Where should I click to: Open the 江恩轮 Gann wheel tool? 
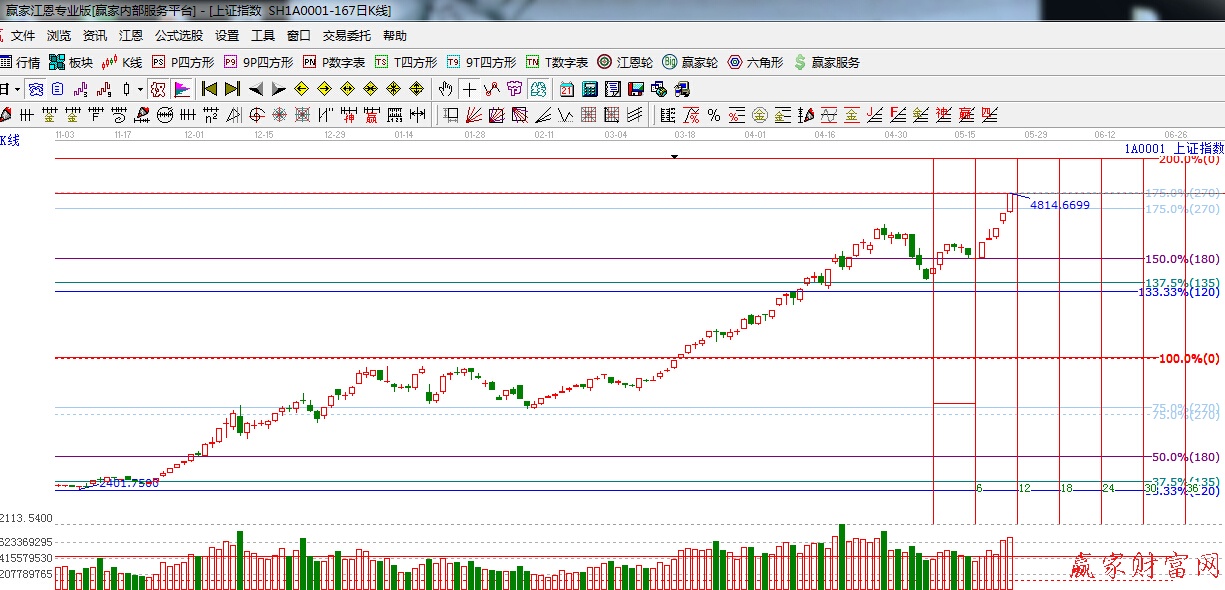tap(625, 62)
